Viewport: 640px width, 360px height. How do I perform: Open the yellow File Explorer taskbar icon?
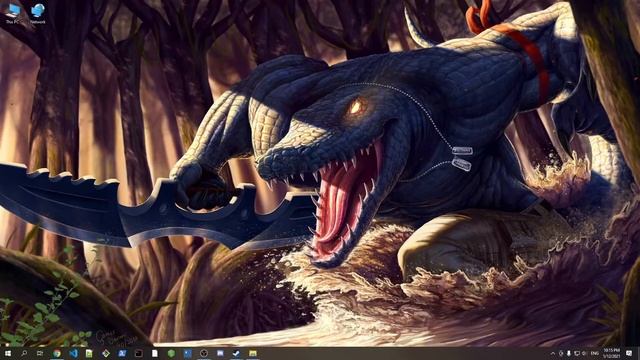[x=253, y=353]
